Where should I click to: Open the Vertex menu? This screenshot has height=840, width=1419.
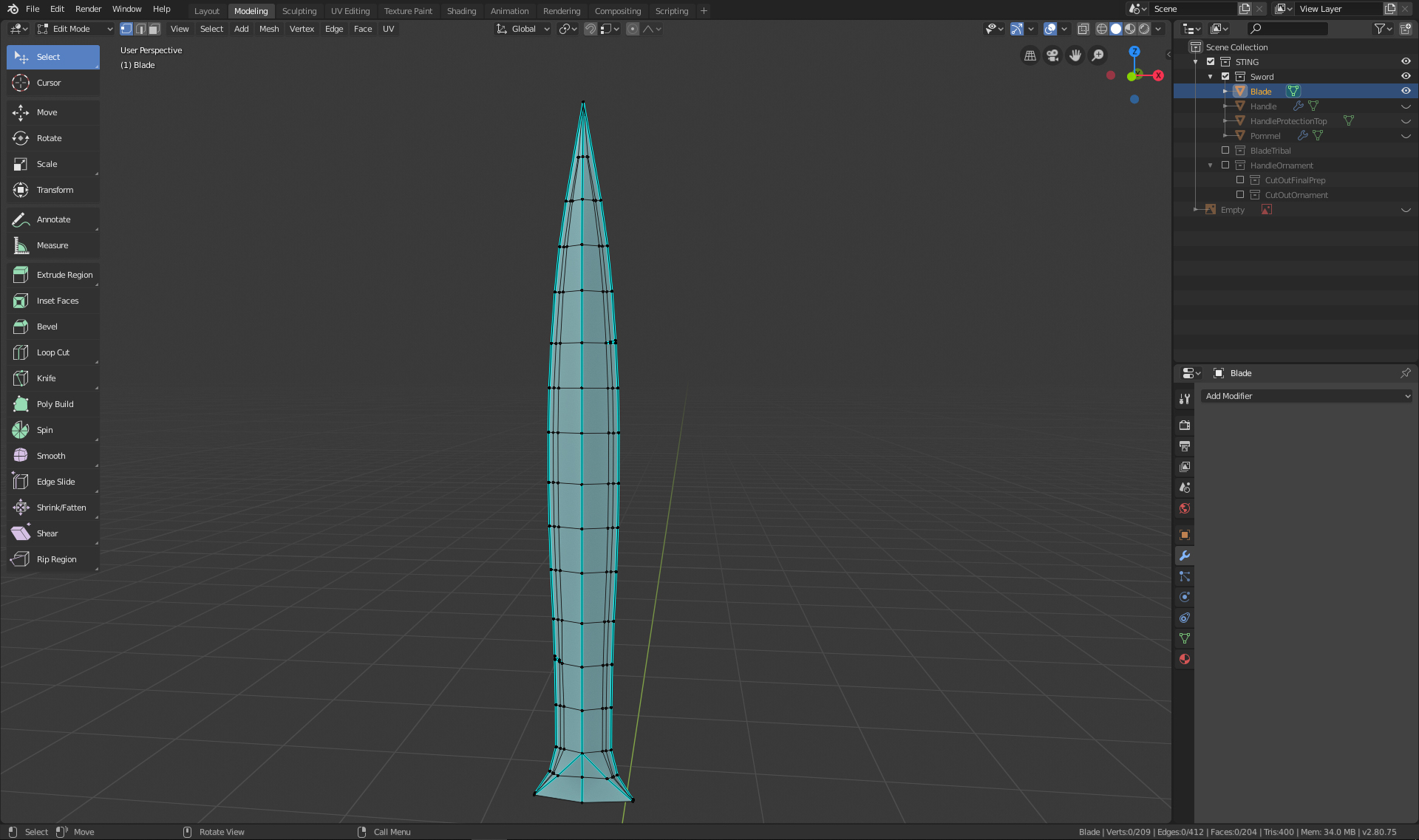pyautogui.click(x=302, y=29)
